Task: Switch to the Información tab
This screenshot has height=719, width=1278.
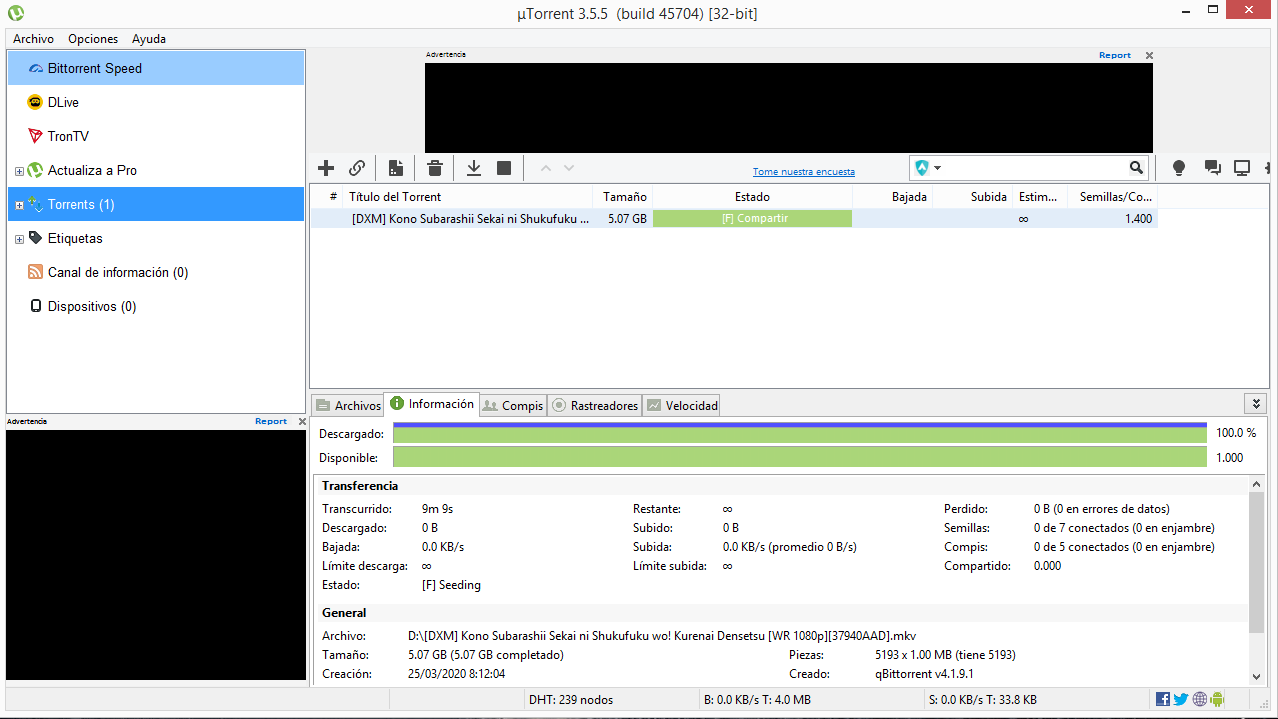Action: tap(432, 404)
